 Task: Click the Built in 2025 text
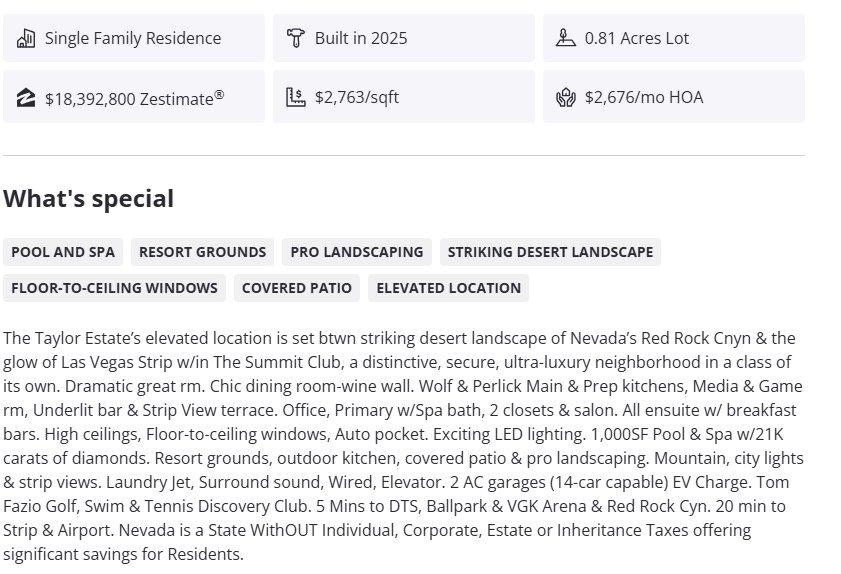361,39
